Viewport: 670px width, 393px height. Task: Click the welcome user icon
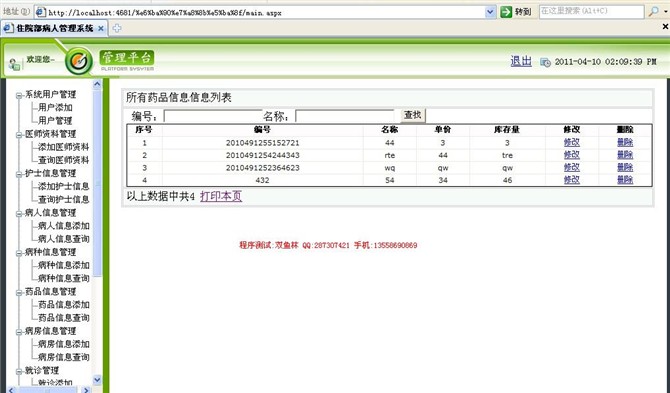point(14,64)
